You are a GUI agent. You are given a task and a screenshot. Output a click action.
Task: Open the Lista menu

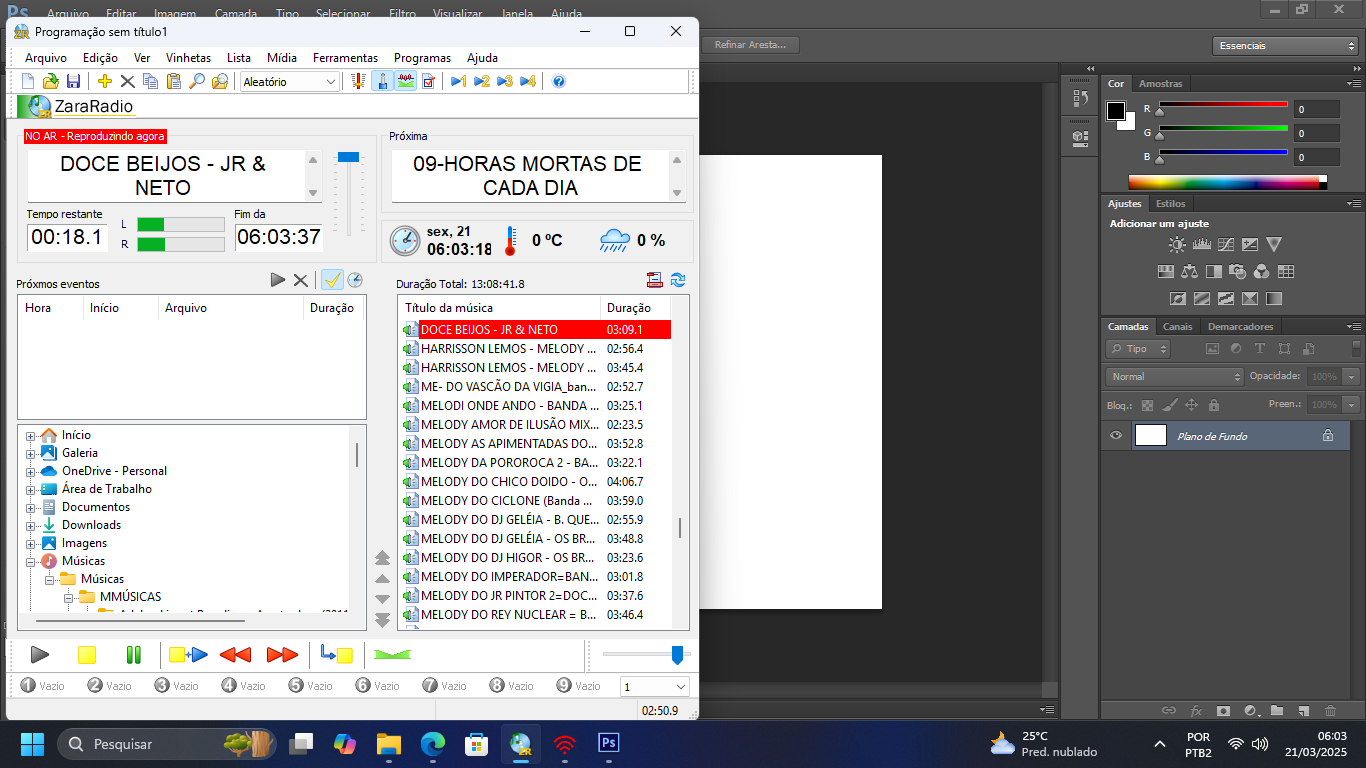tap(239, 58)
